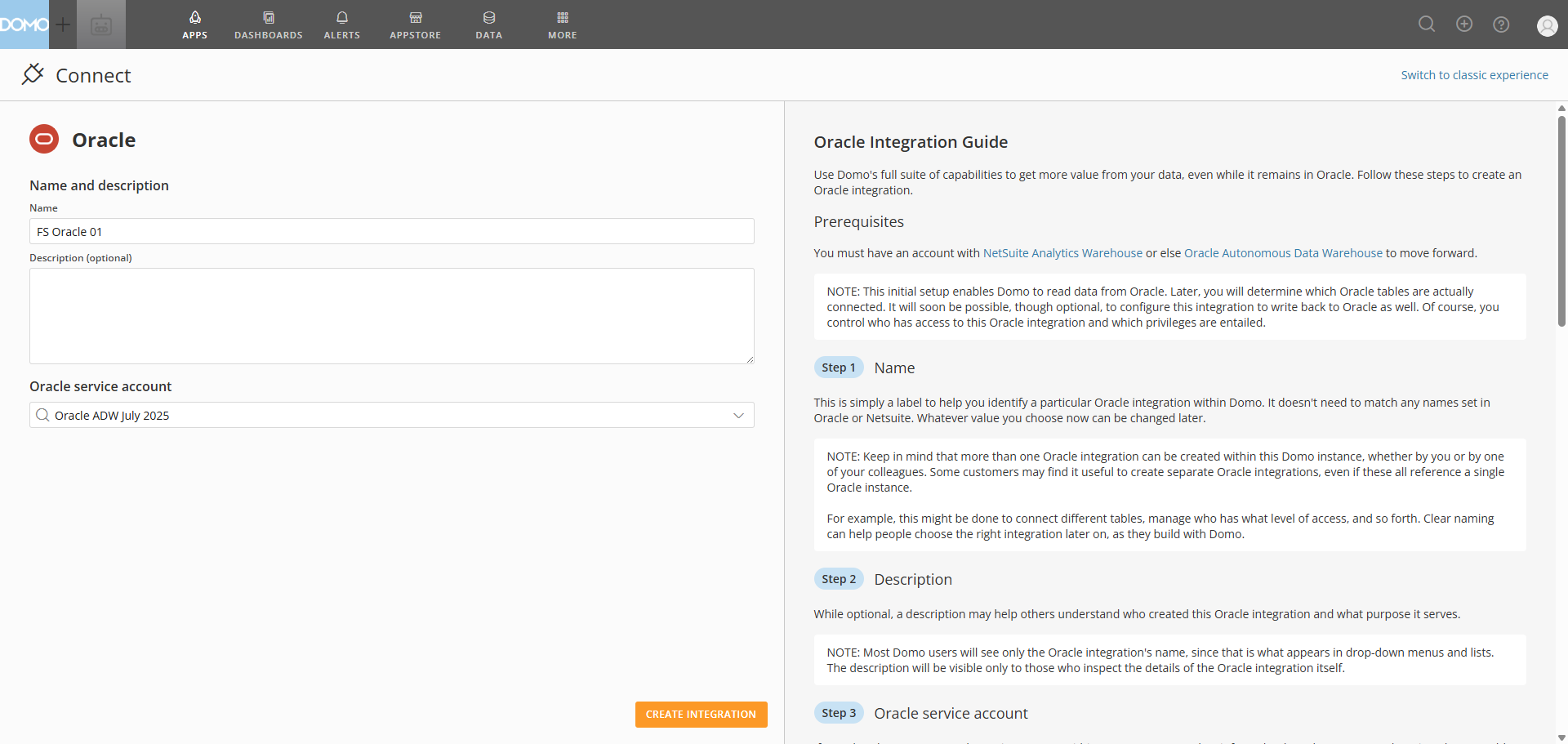This screenshot has height=744, width=1568.
Task: Select the DASHBOARDS menu label
Action: pos(269,35)
